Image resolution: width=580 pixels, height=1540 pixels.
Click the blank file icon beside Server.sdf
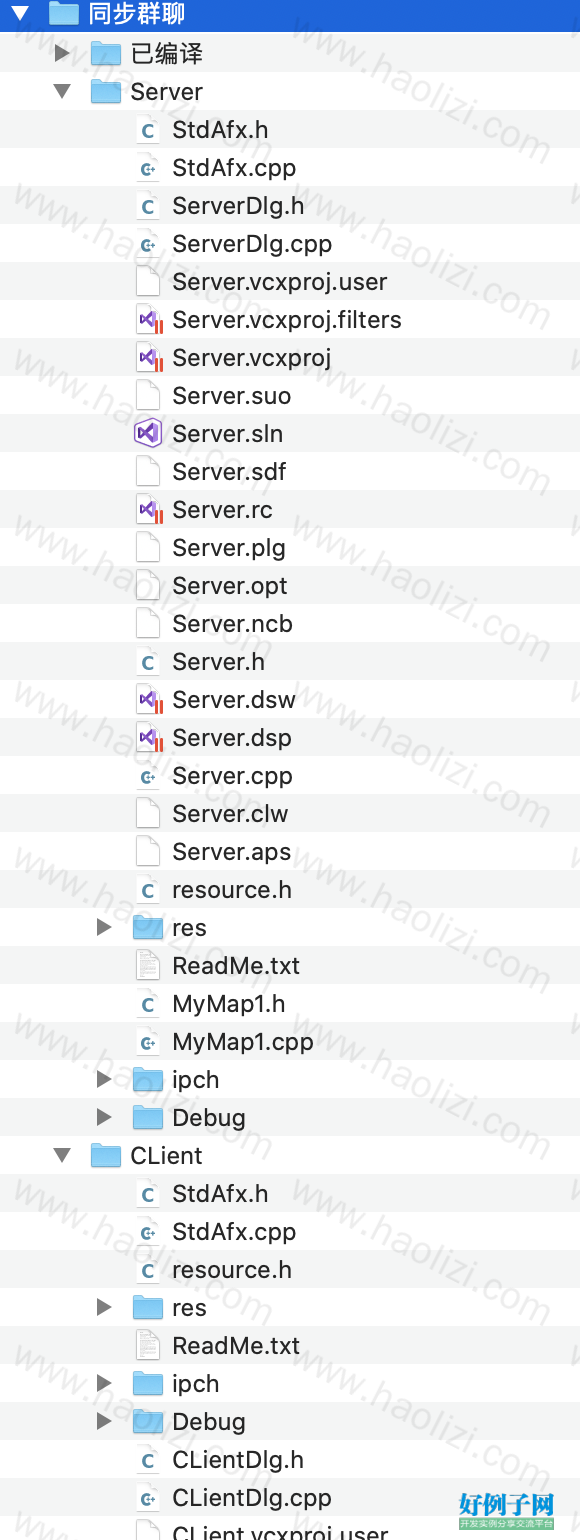pyautogui.click(x=148, y=472)
